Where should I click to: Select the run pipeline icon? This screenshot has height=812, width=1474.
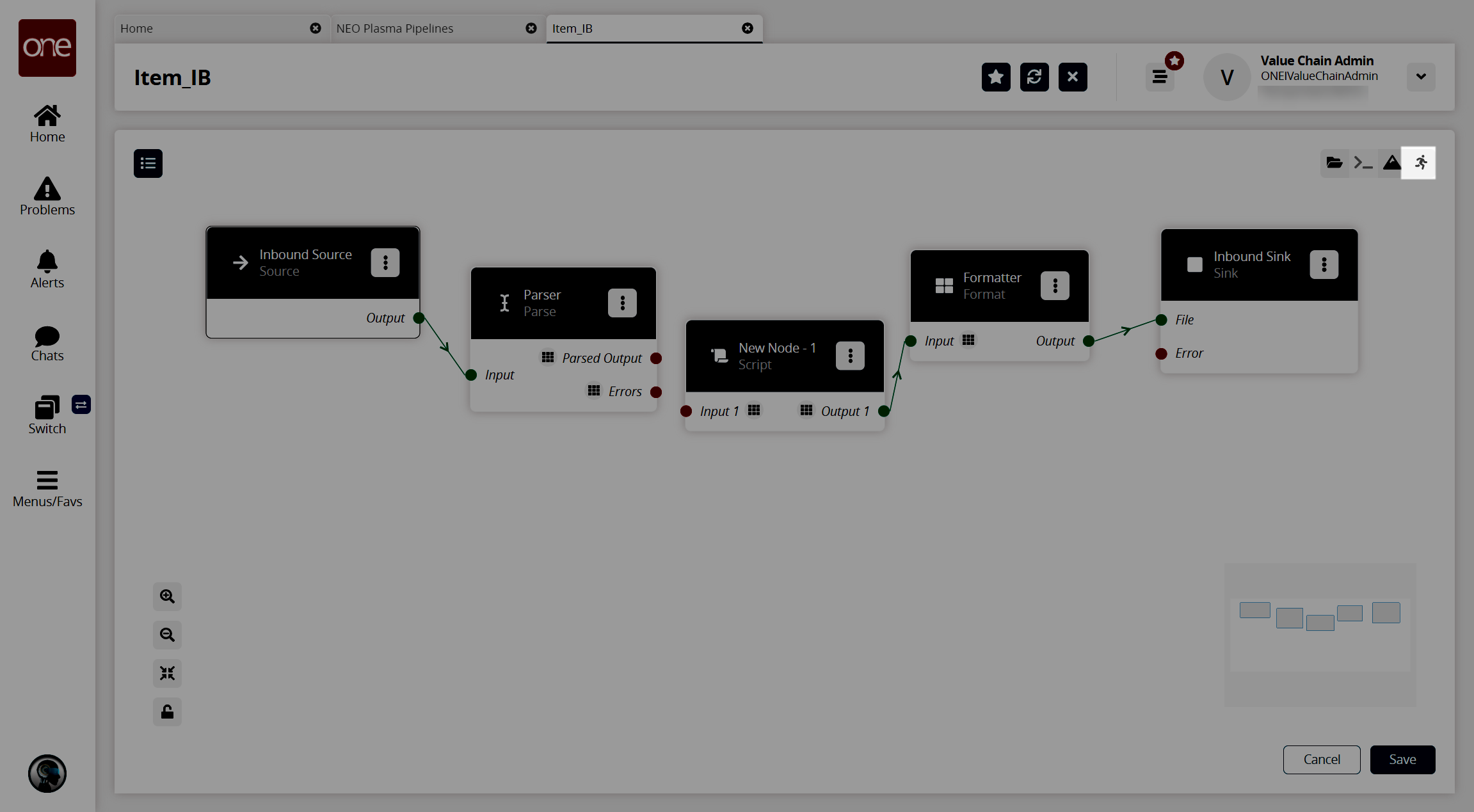pyautogui.click(x=1418, y=162)
